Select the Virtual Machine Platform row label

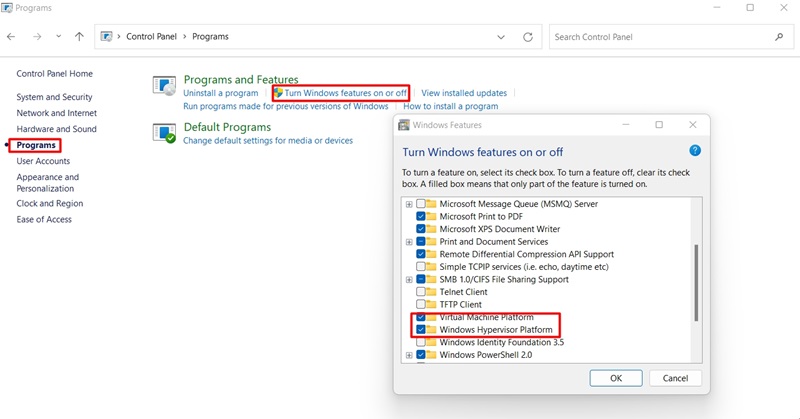tap(486, 317)
